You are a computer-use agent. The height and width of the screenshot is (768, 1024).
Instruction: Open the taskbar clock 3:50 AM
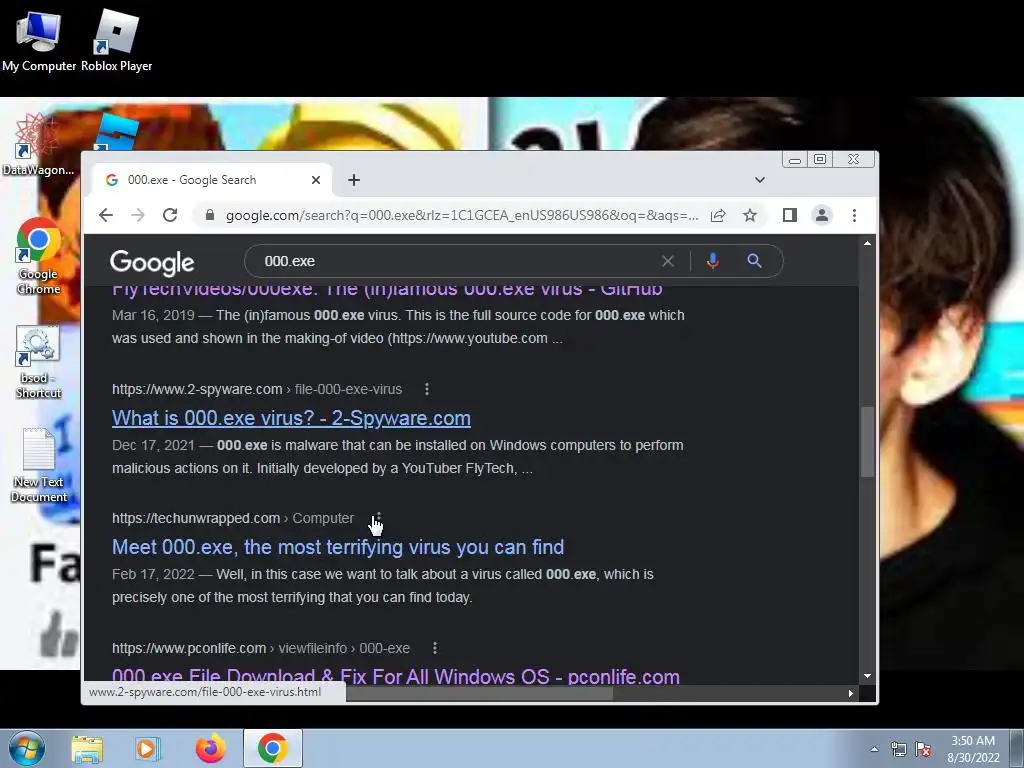(x=973, y=749)
